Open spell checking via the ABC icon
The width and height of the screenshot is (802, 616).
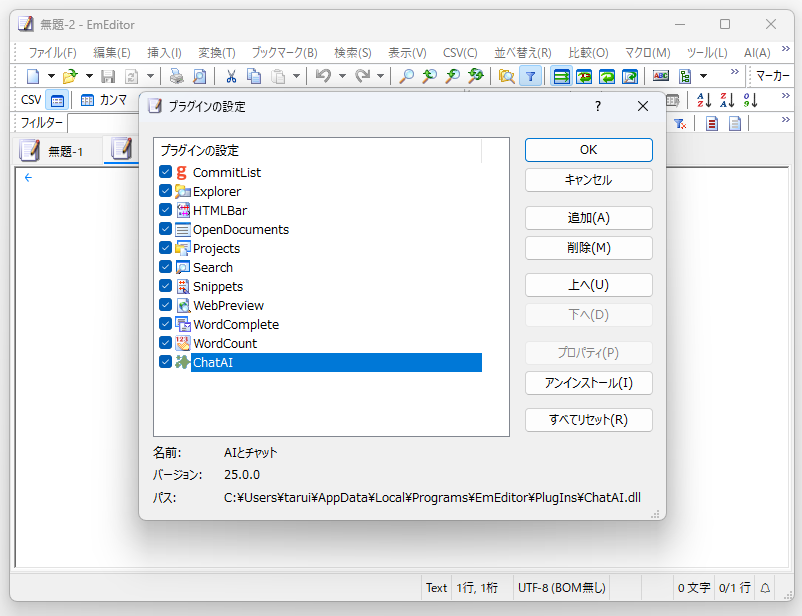(x=660, y=75)
